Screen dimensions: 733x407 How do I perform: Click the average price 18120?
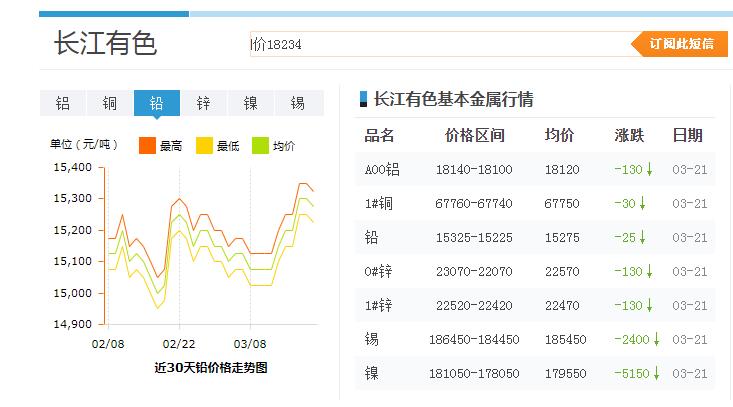click(x=562, y=170)
